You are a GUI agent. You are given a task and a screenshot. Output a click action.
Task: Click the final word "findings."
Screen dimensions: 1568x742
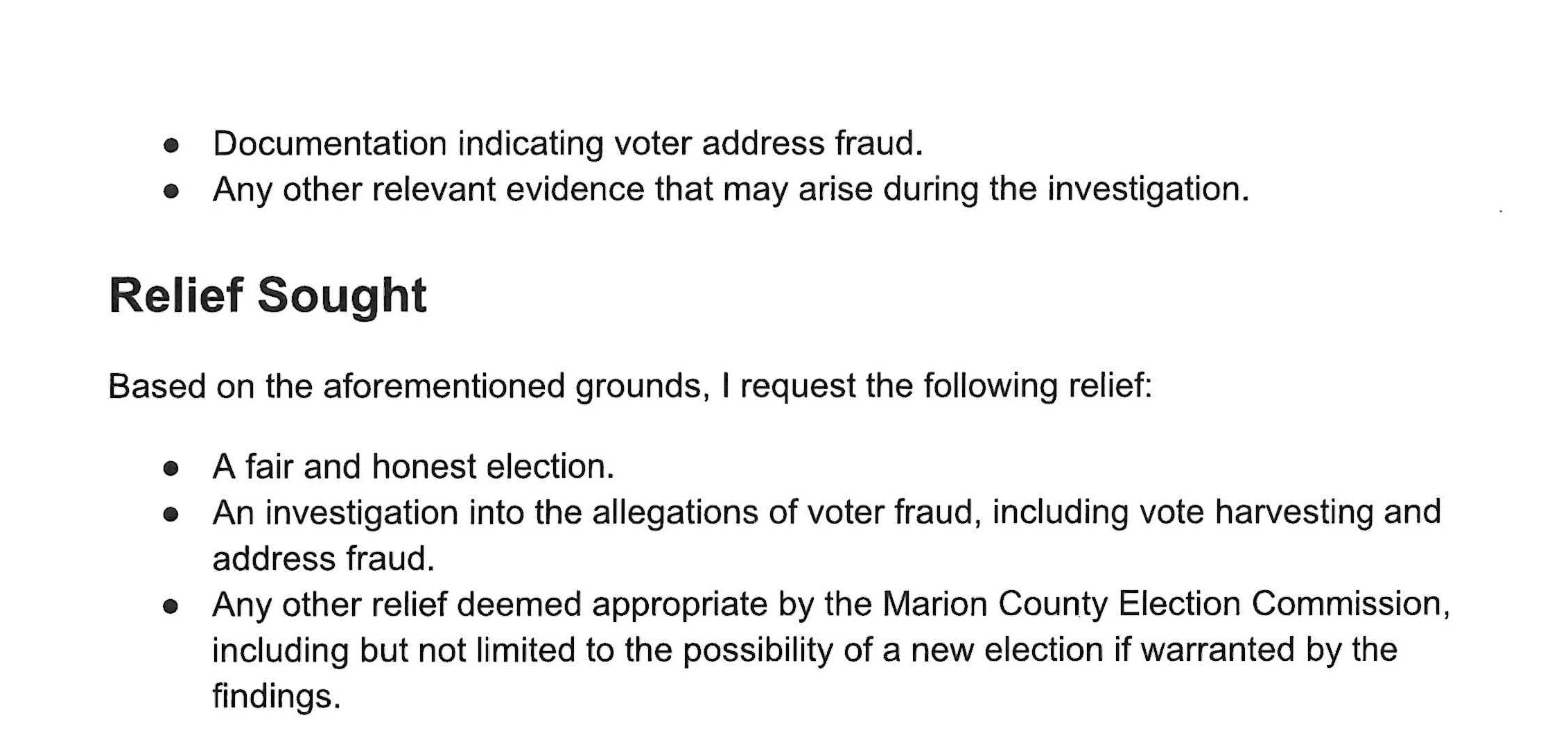point(276,696)
